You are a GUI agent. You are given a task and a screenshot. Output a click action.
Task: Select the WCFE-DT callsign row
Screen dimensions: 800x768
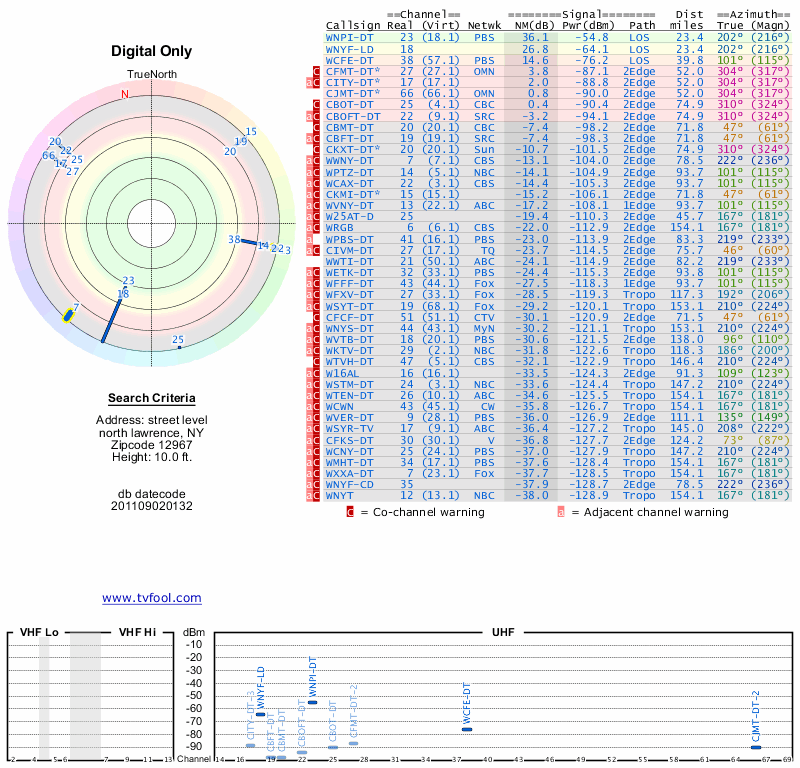click(350, 60)
